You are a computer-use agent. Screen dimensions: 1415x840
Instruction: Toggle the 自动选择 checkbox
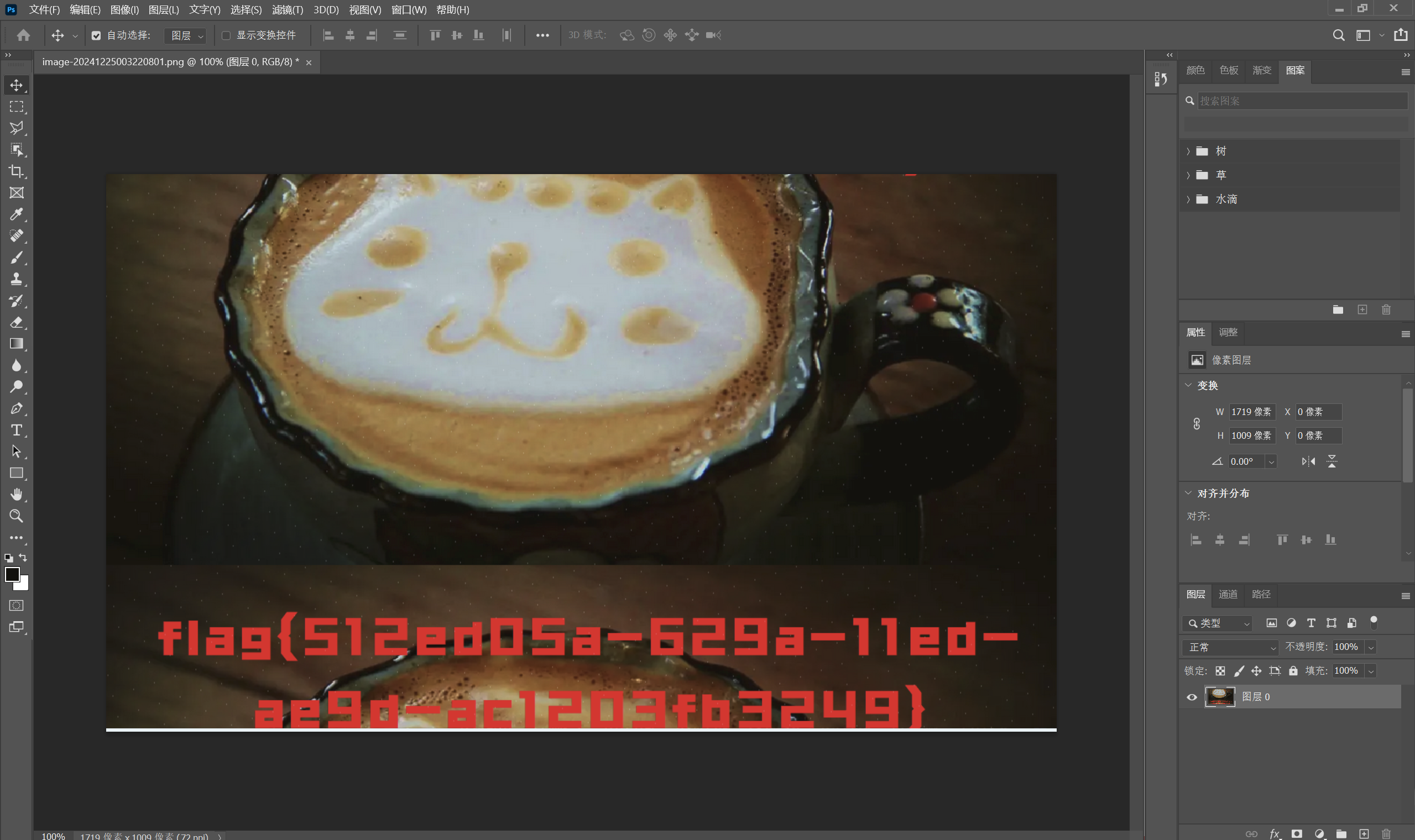tap(96, 36)
